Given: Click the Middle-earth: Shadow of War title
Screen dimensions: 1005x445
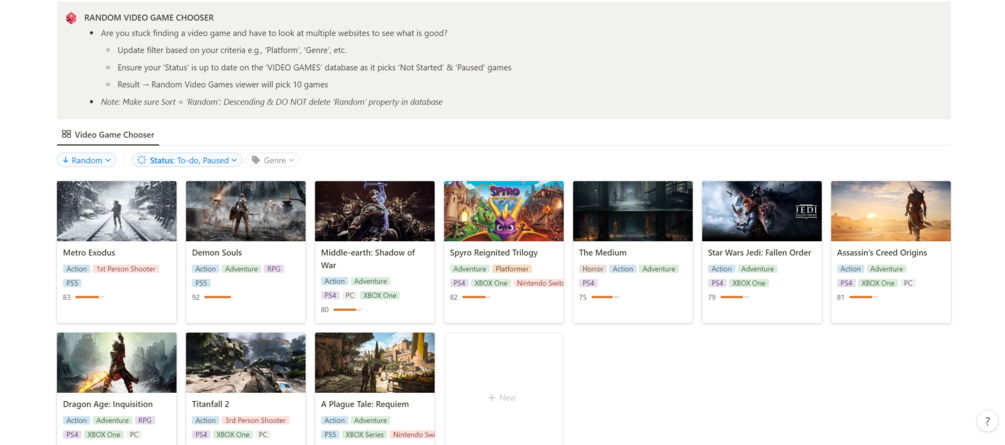Looking at the screenshot, I should pyautogui.click(x=368, y=258).
